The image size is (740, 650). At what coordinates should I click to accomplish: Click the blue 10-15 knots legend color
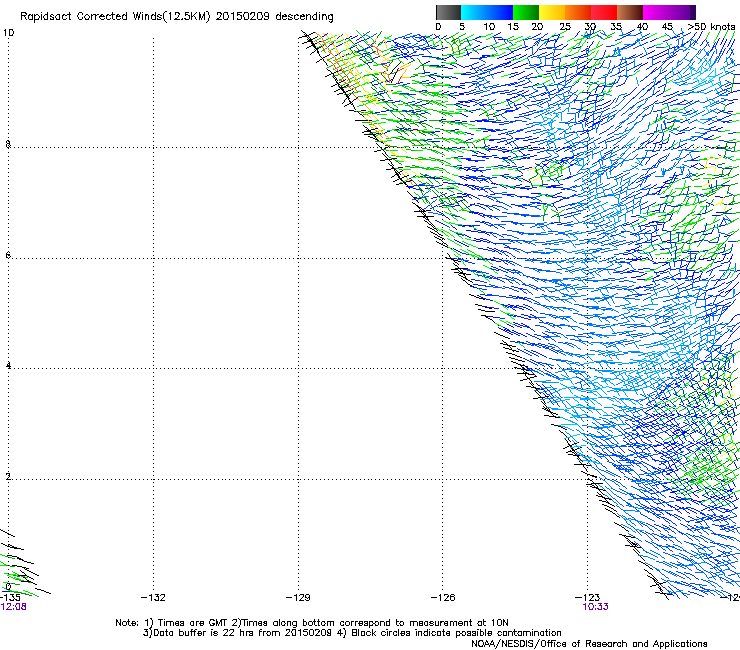pos(500,12)
